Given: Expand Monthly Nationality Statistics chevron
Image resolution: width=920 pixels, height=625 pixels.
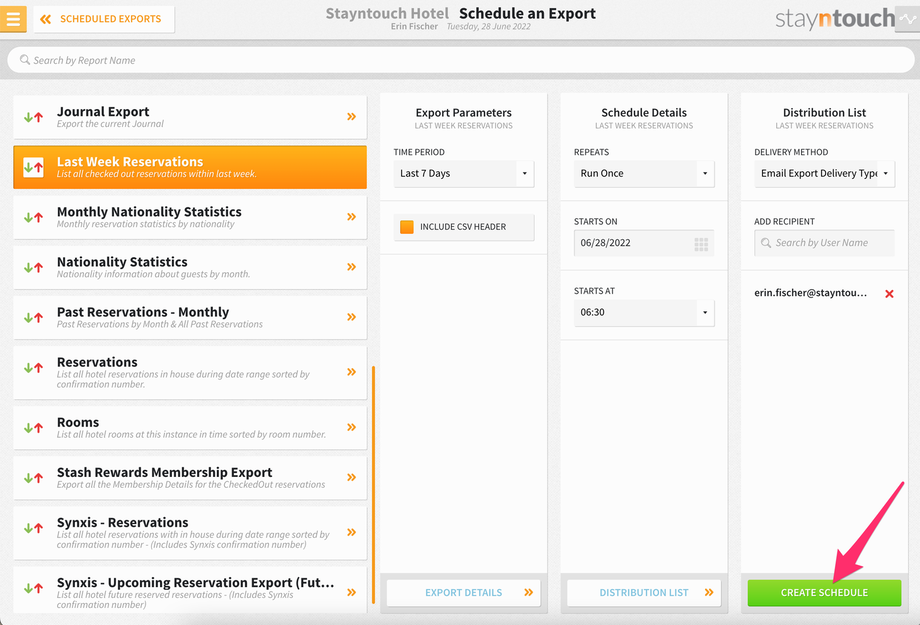Looking at the screenshot, I should 351,217.
